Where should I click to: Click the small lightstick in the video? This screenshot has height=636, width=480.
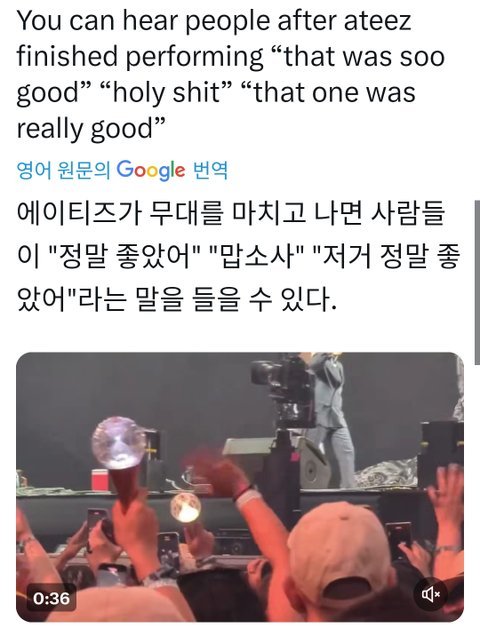[185, 506]
